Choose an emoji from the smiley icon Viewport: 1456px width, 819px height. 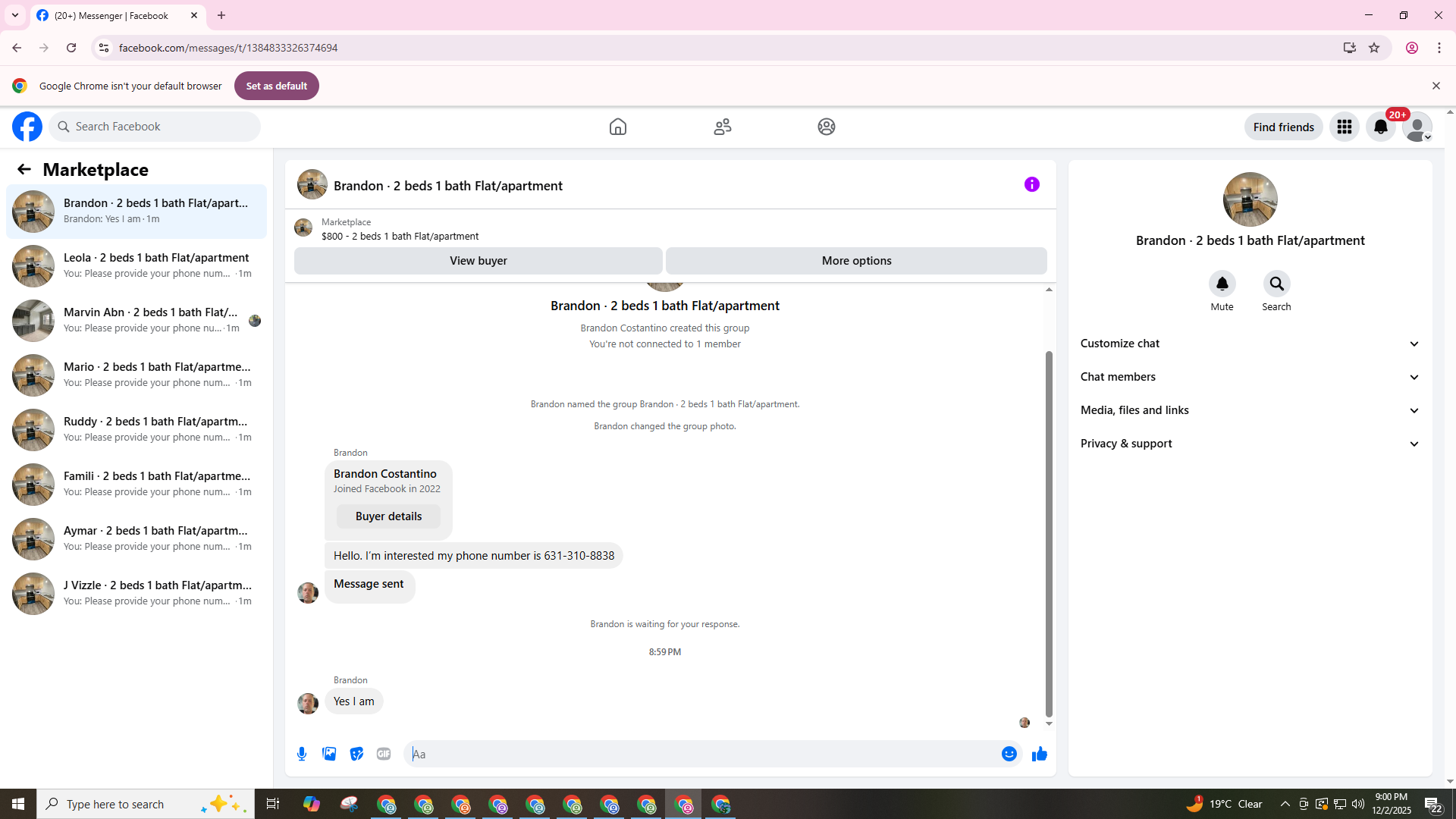(1009, 754)
